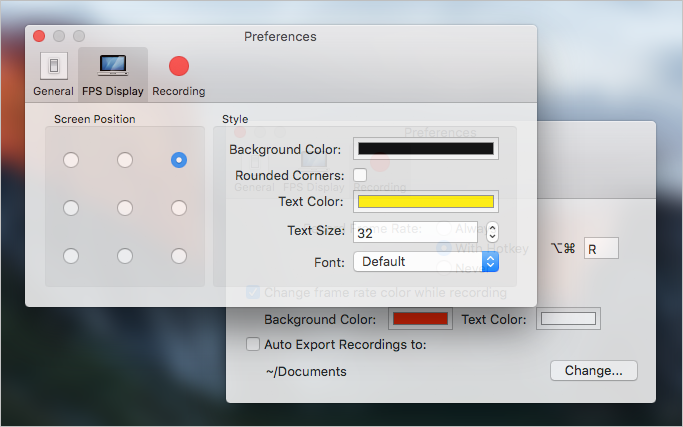Click the Screen Position section label

click(95, 119)
